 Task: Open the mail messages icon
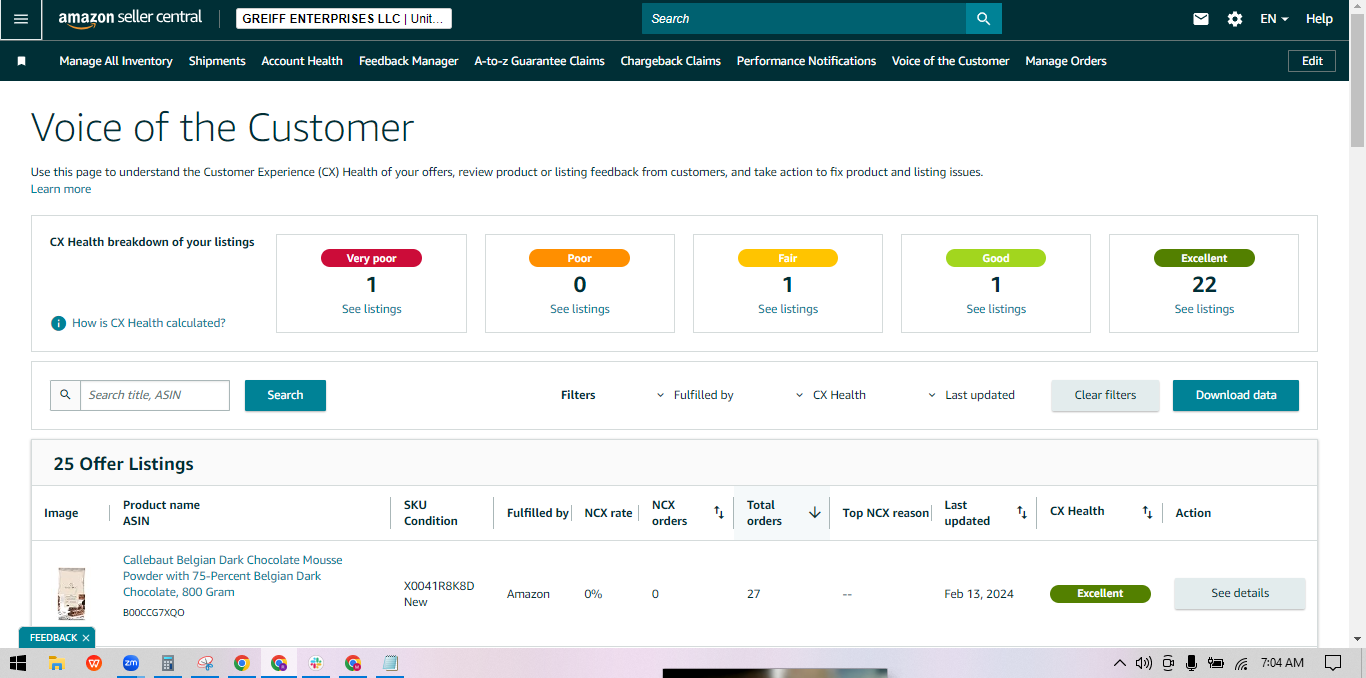[1201, 19]
